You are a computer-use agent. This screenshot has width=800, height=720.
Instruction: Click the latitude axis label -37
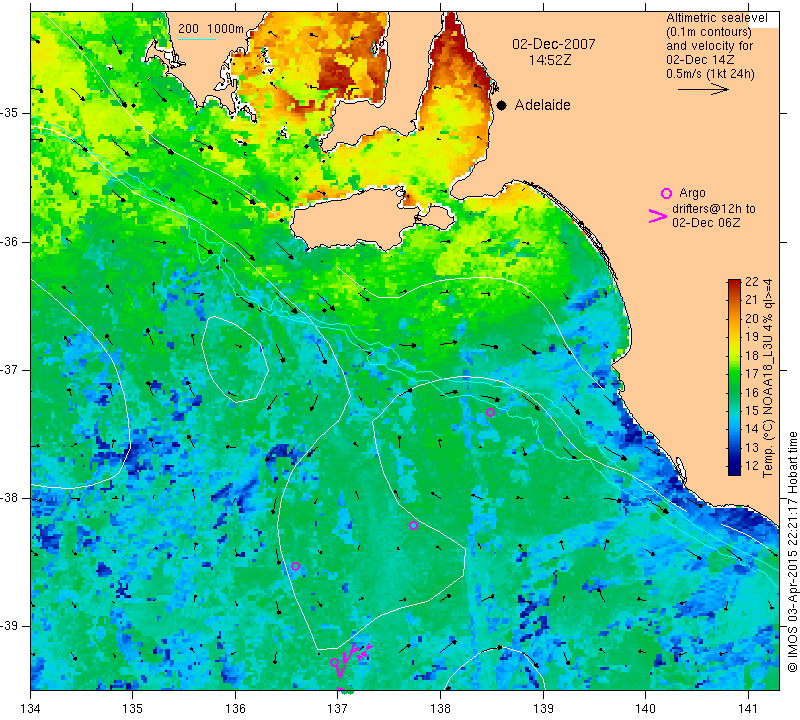click(10, 369)
